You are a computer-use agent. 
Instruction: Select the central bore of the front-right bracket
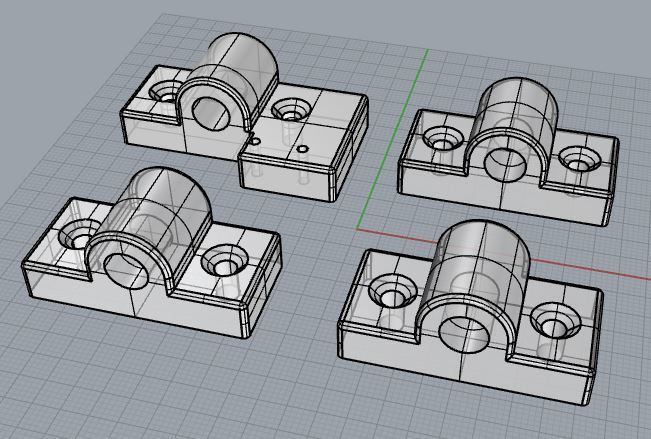coord(465,333)
